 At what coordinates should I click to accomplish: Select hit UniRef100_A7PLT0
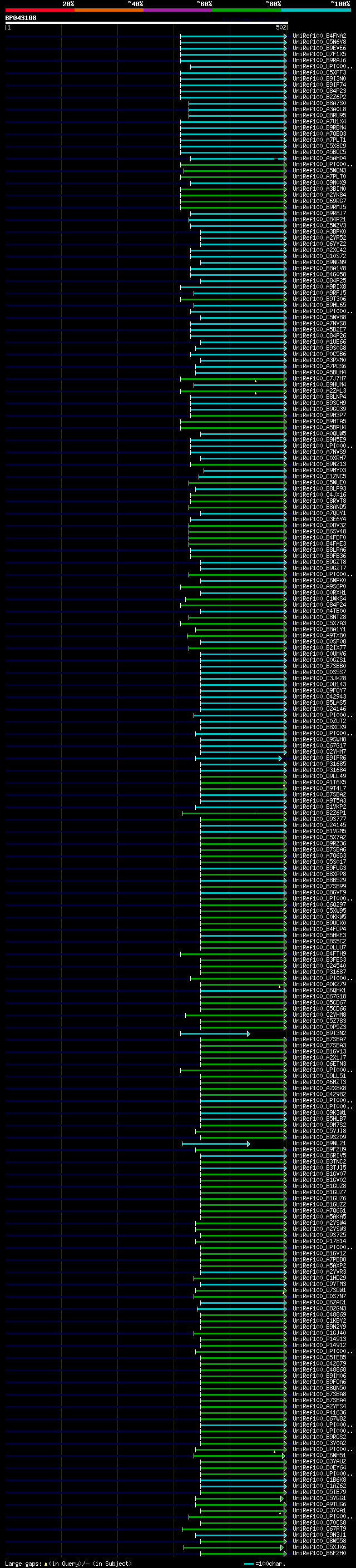click(319, 176)
